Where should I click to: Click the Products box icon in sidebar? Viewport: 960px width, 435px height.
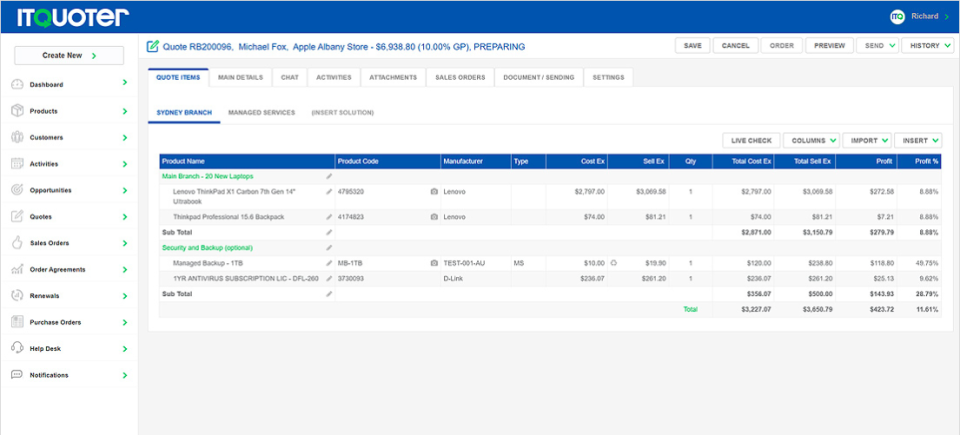tap(17, 111)
